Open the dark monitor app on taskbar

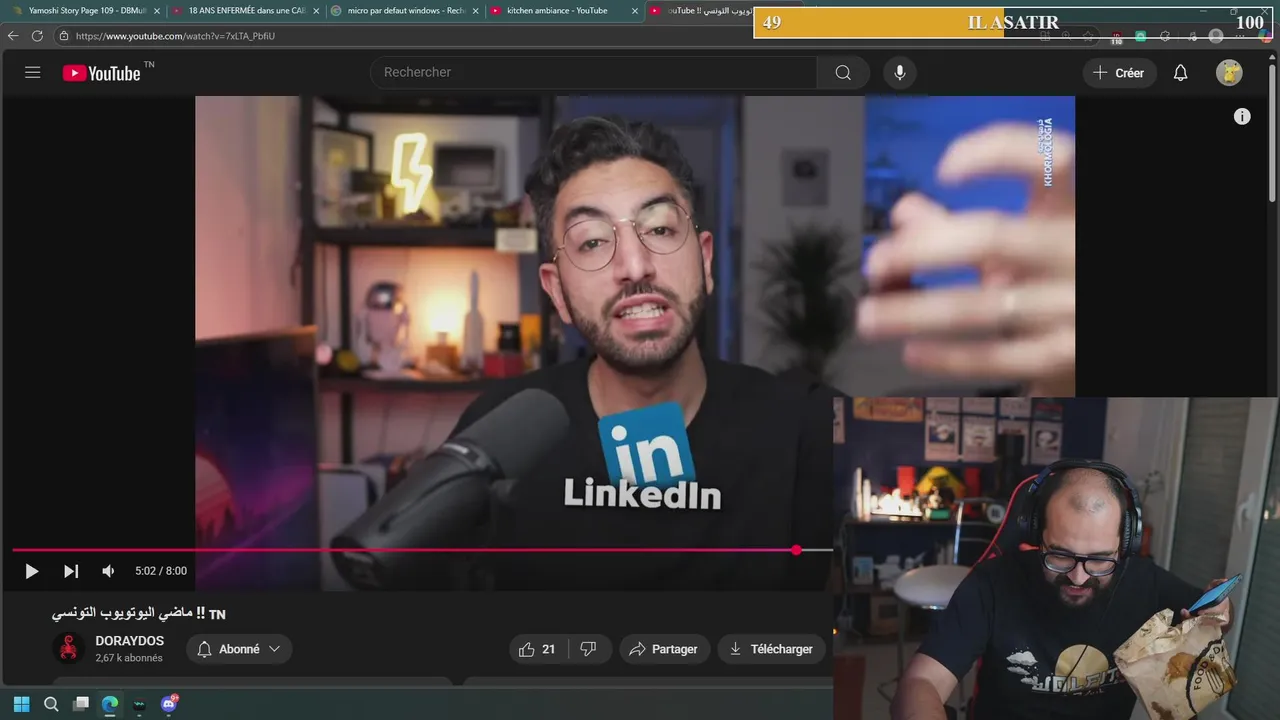pyautogui.click(x=139, y=704)
